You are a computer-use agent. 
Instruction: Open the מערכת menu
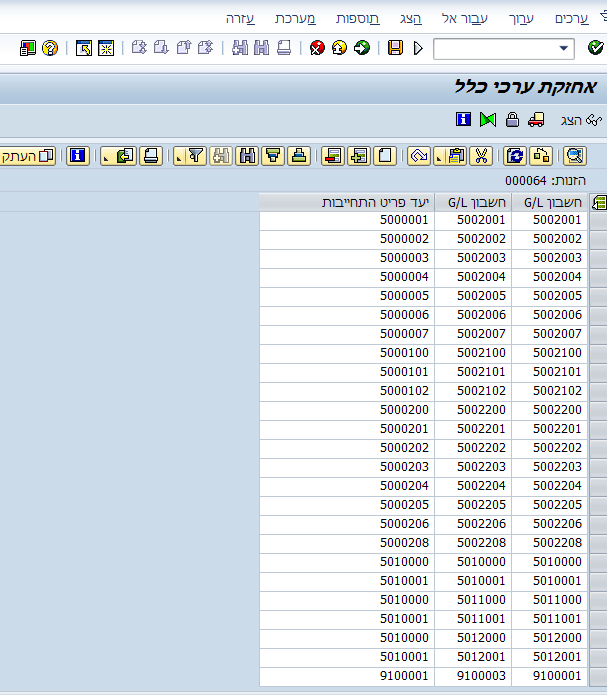tap(295, 19)
